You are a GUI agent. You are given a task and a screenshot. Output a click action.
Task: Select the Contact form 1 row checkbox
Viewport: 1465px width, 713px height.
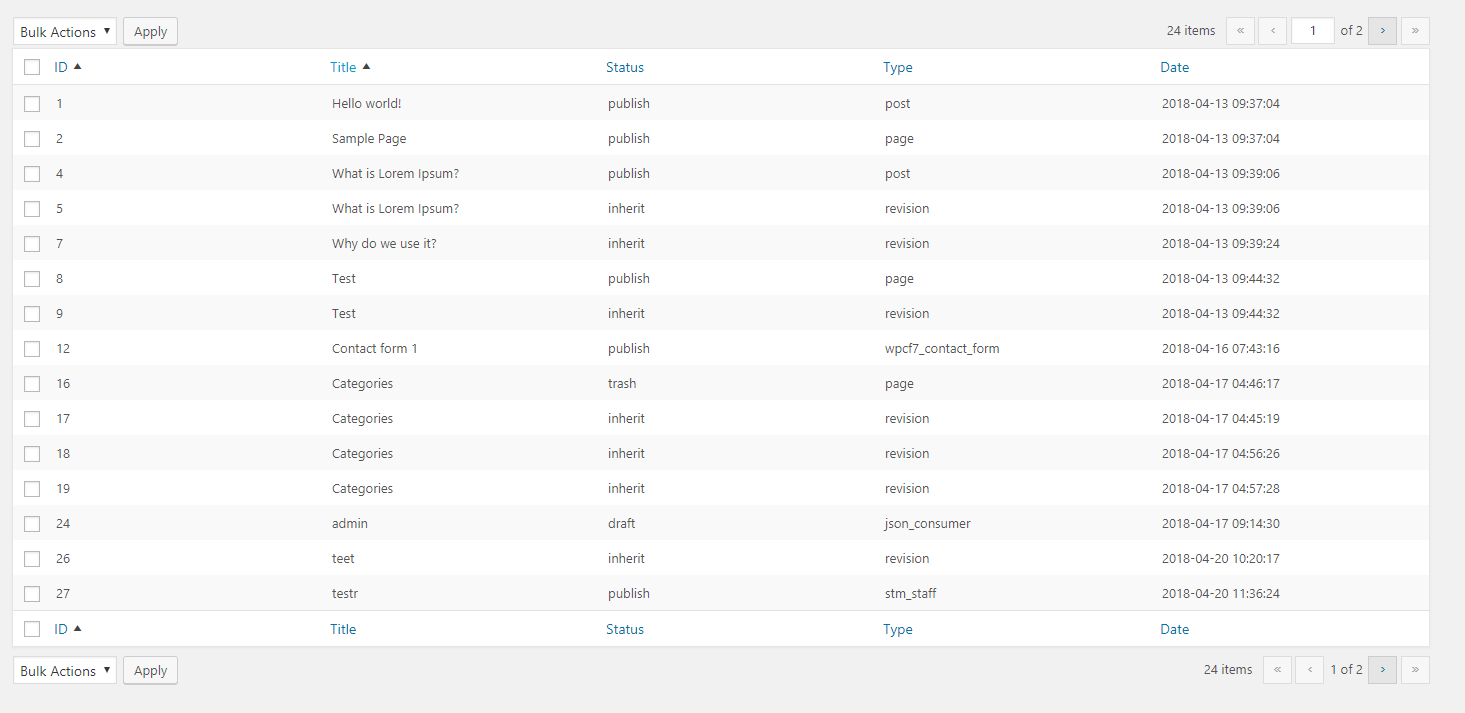tap(32, 349)
